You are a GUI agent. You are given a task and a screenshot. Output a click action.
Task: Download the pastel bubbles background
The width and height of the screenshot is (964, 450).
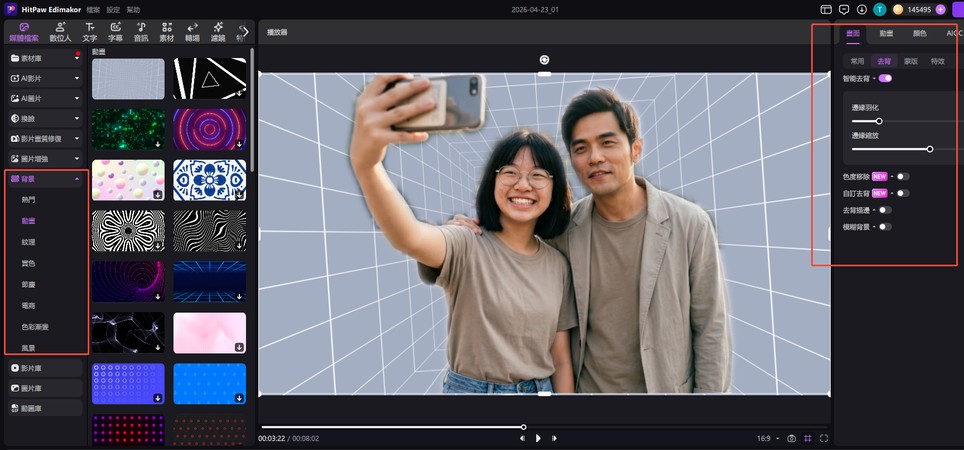158,194
